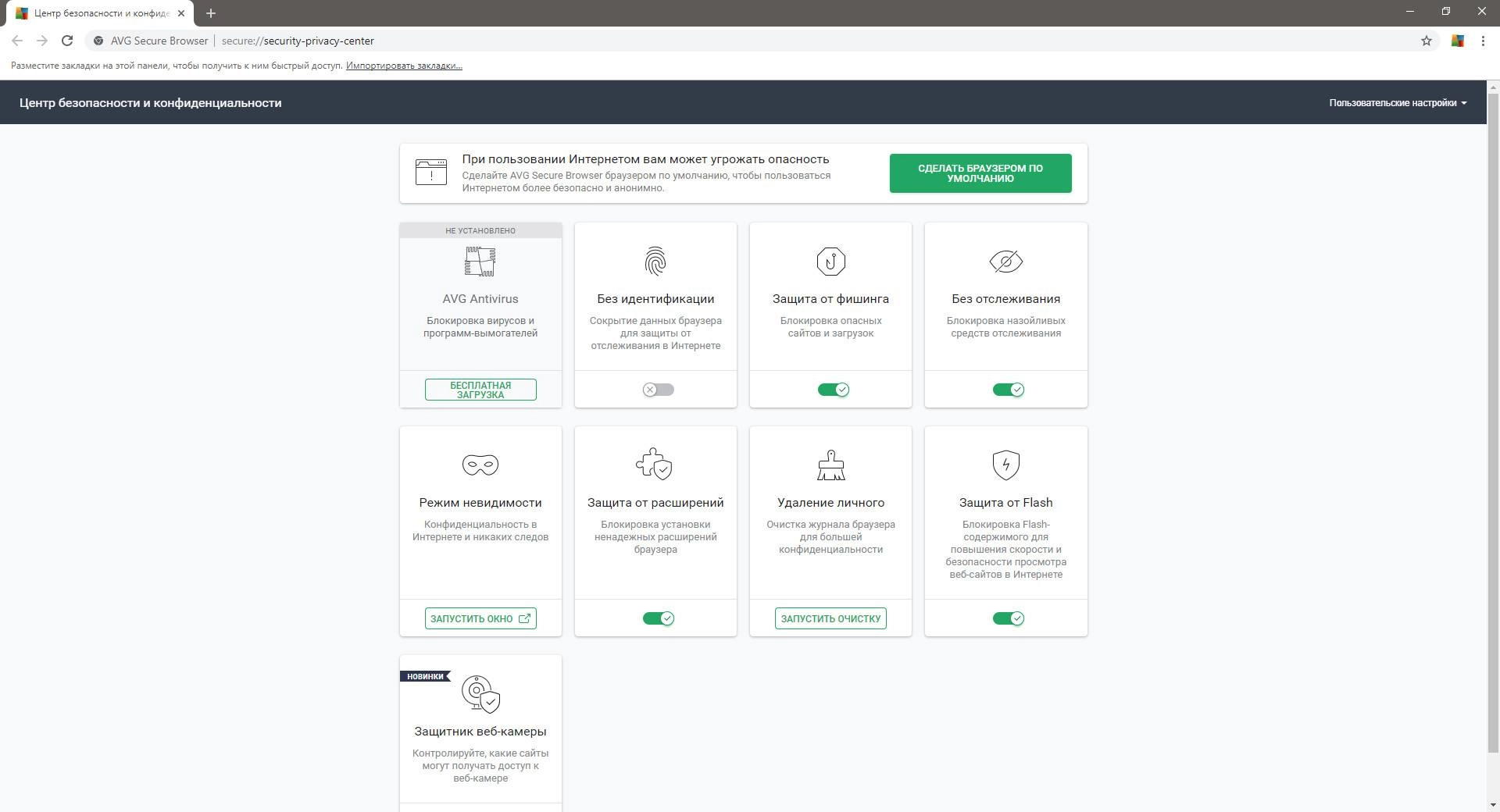This screenshot has width=1500, height=812.
Task: Click the scrollbar up arrow
Action: 1493,87
